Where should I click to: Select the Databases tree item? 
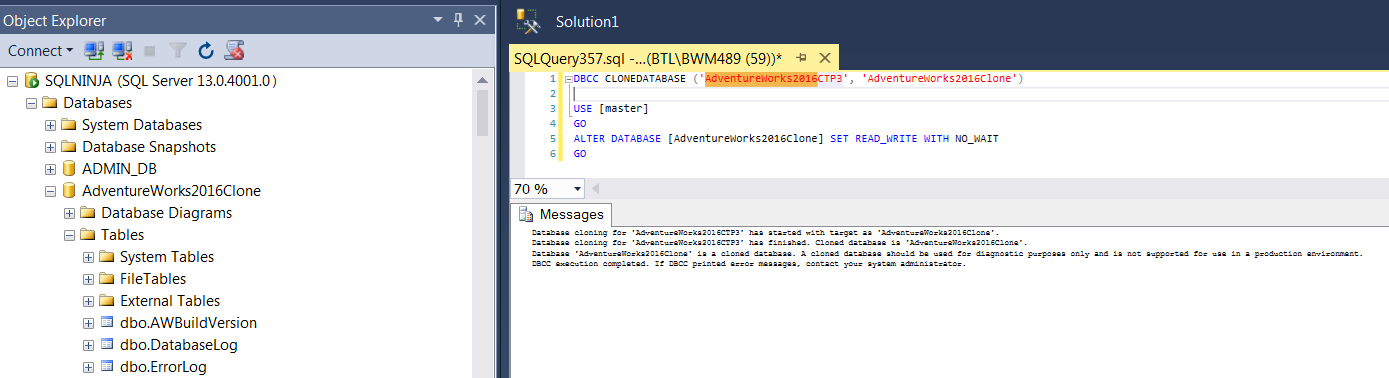pos(97,103)
